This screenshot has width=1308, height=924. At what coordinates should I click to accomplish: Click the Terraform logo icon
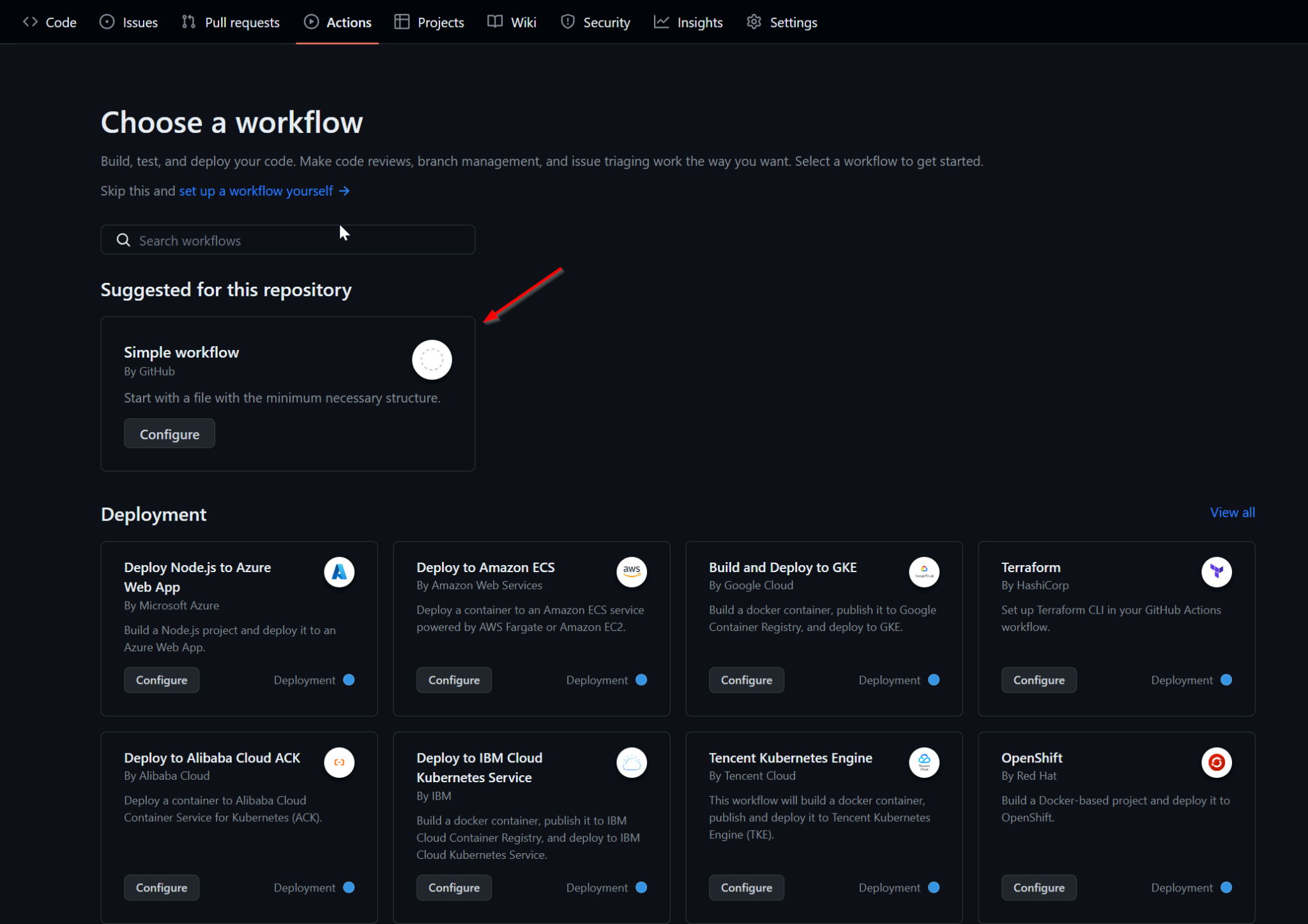tap(1217, 572)
